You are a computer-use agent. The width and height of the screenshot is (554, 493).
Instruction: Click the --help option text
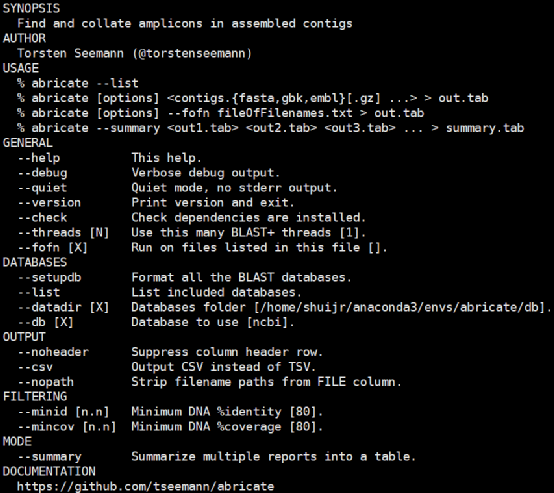click(39, 158)
